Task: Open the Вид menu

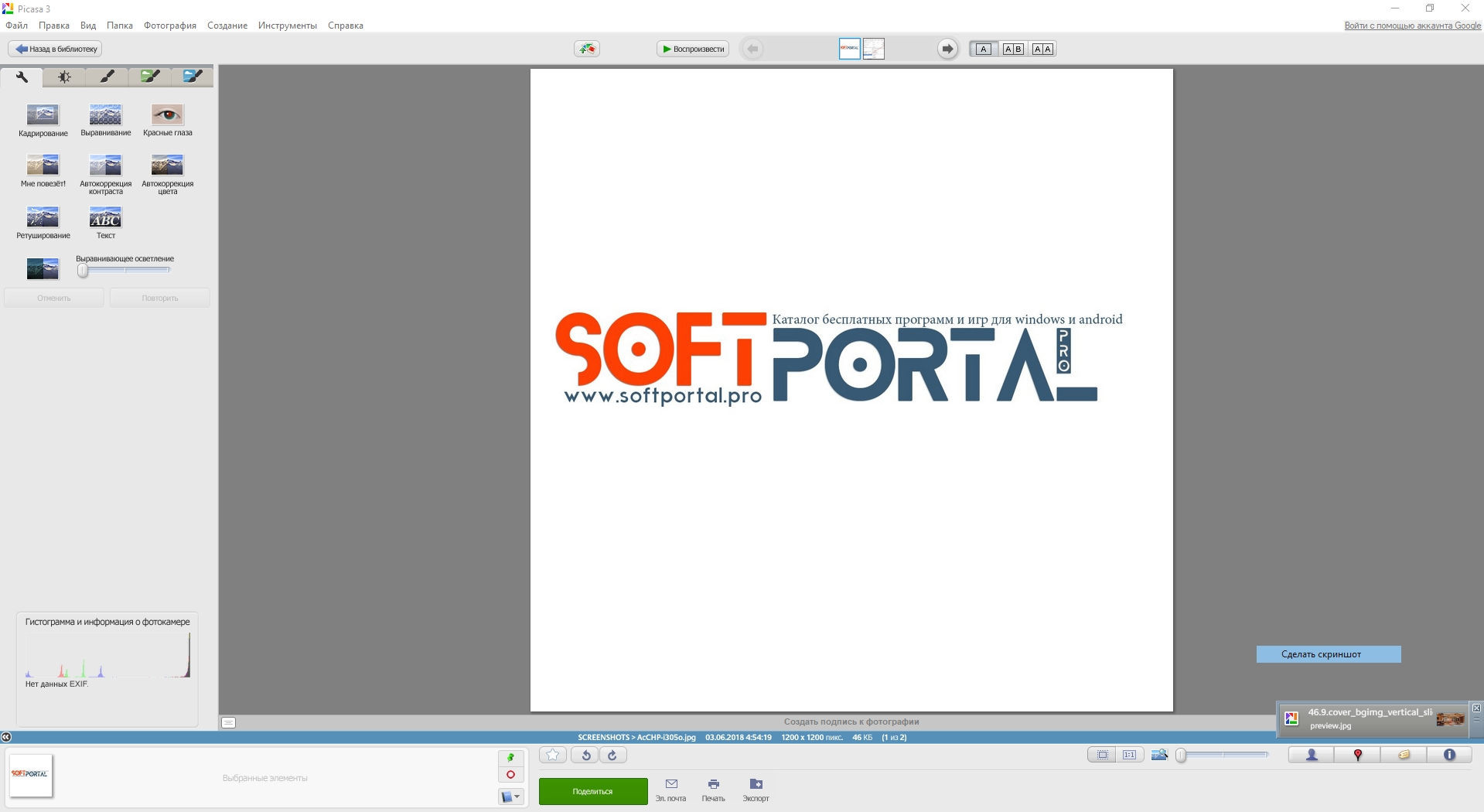Action: coord(88,26)
